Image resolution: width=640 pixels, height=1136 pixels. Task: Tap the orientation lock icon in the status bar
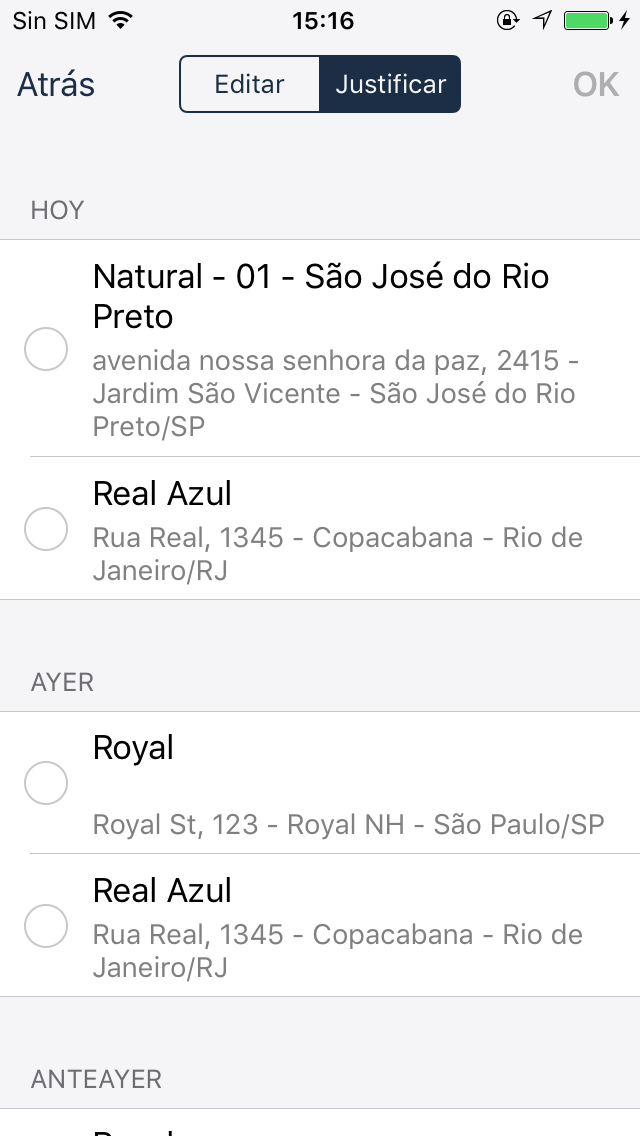tap(508, 18)
